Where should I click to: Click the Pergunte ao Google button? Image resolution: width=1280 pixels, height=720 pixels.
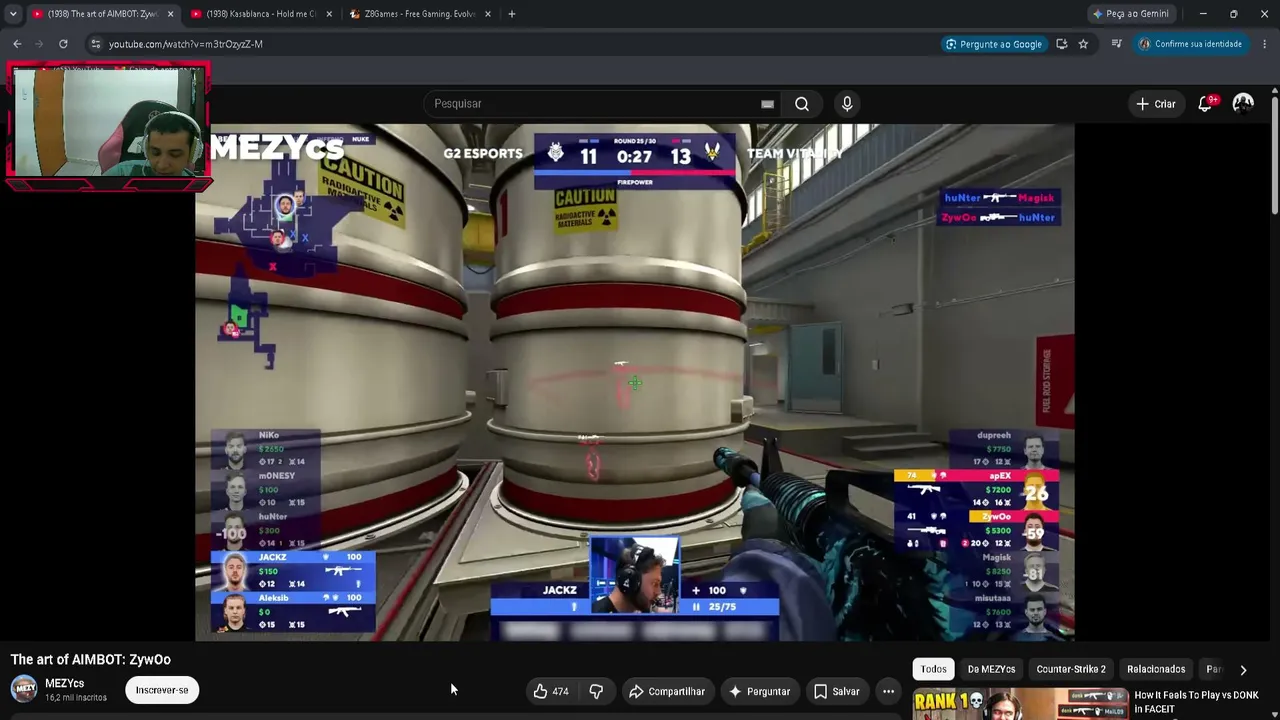pyautogui.click(x=993, y=44)
